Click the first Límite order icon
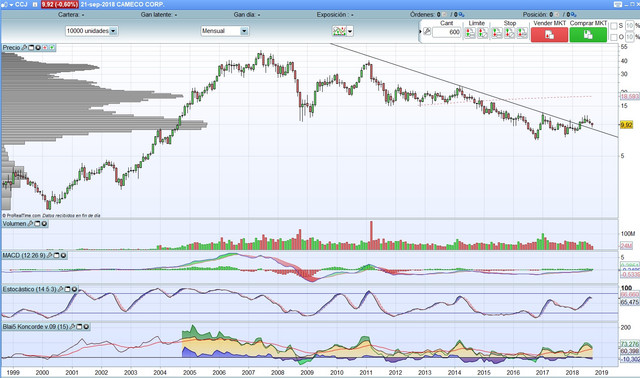The width and height of the screenshot is (640, 378). coord(470,33)
